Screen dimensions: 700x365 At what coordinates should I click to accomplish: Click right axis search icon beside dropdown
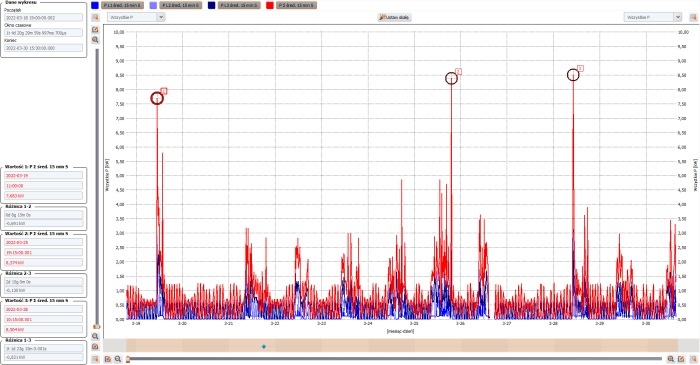(693, 17)
